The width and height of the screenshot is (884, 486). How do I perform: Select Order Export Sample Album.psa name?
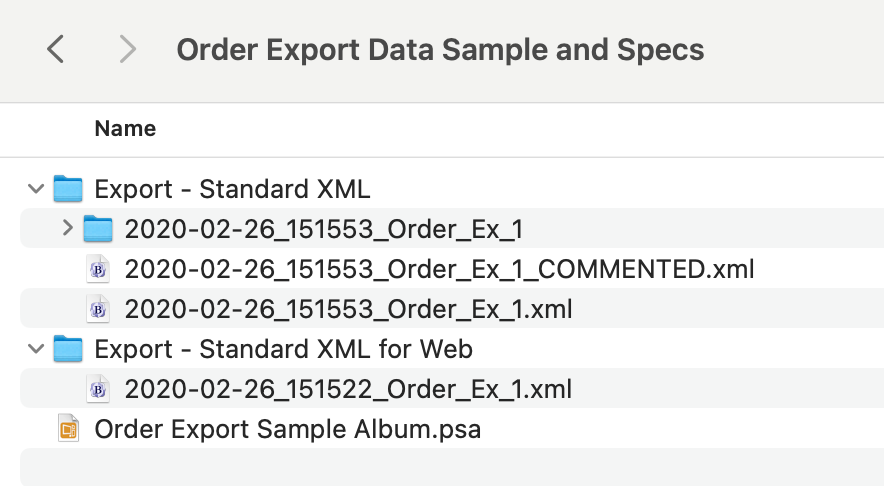[287, 429]
